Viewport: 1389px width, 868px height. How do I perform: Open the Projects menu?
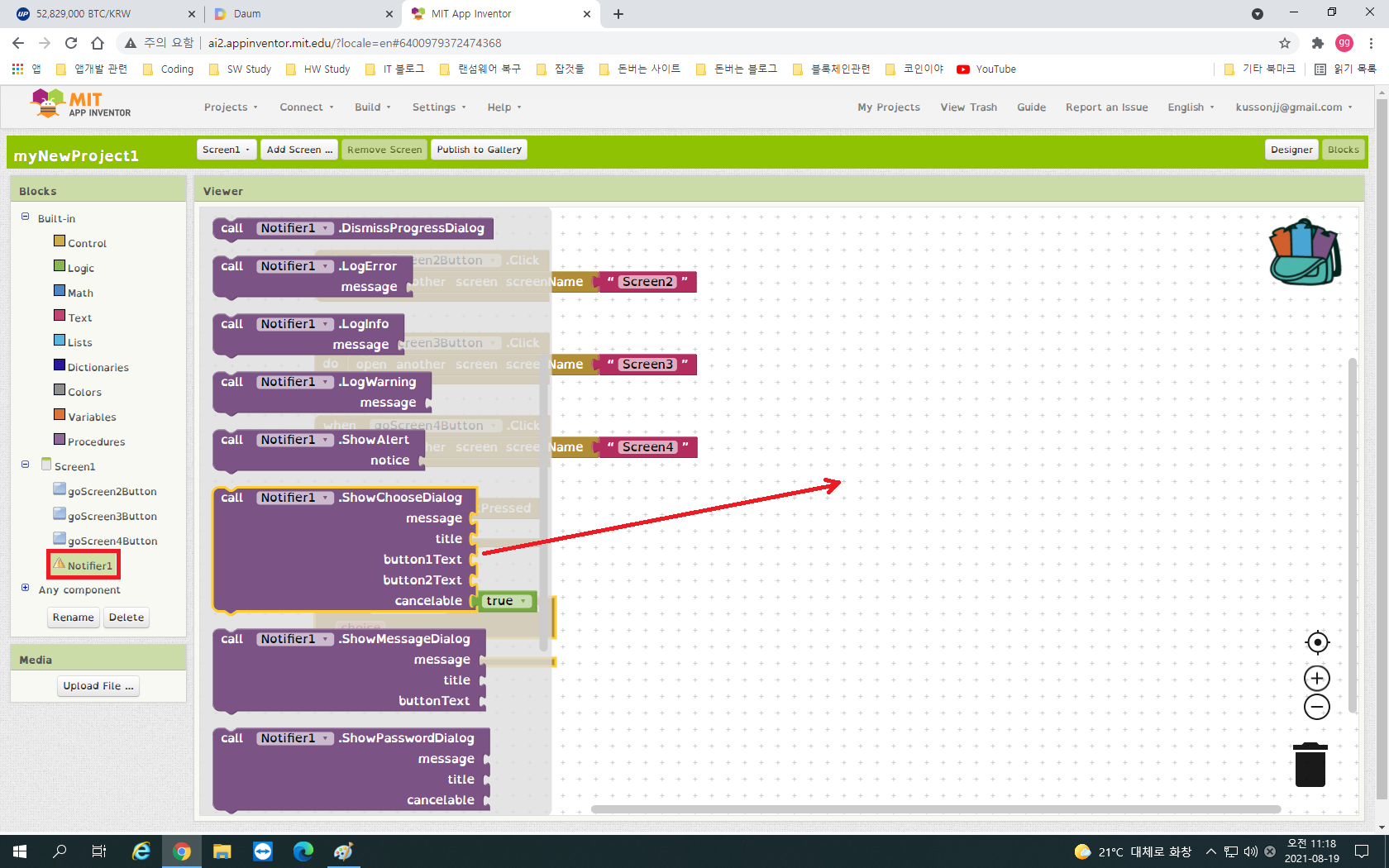[x=231, y=107]
